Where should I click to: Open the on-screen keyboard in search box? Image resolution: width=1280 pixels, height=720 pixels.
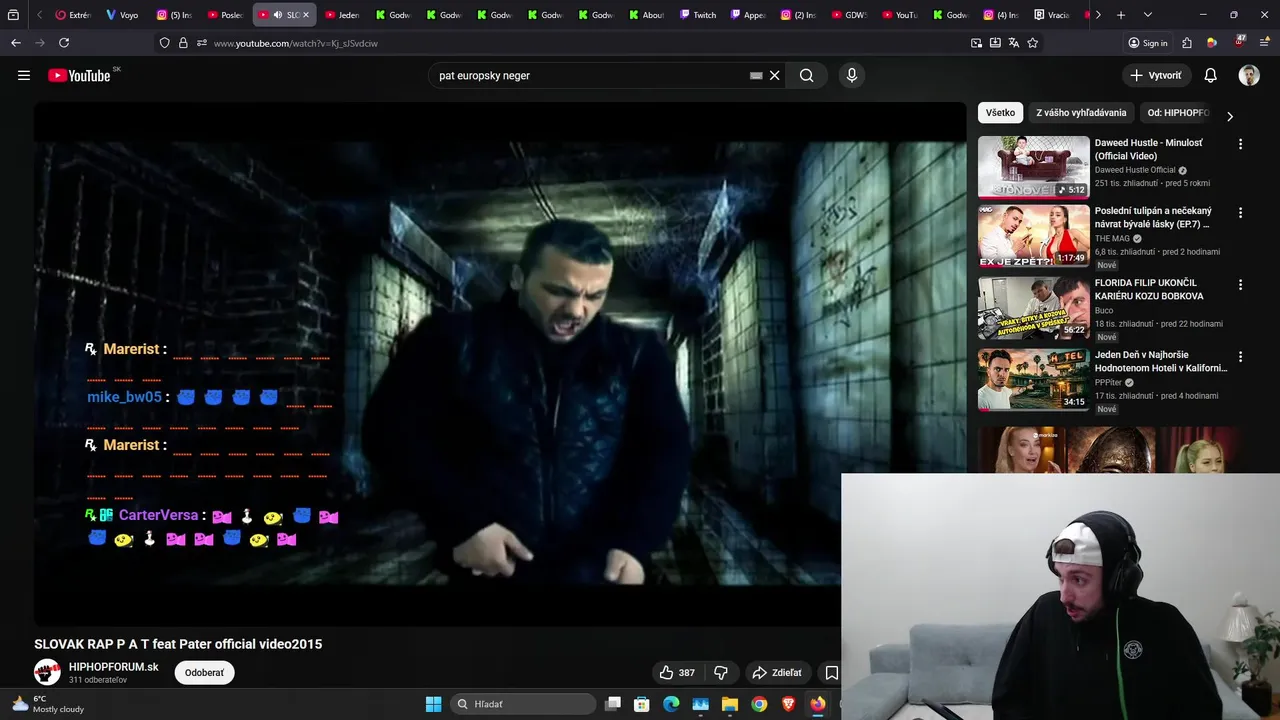pos(756,75)
